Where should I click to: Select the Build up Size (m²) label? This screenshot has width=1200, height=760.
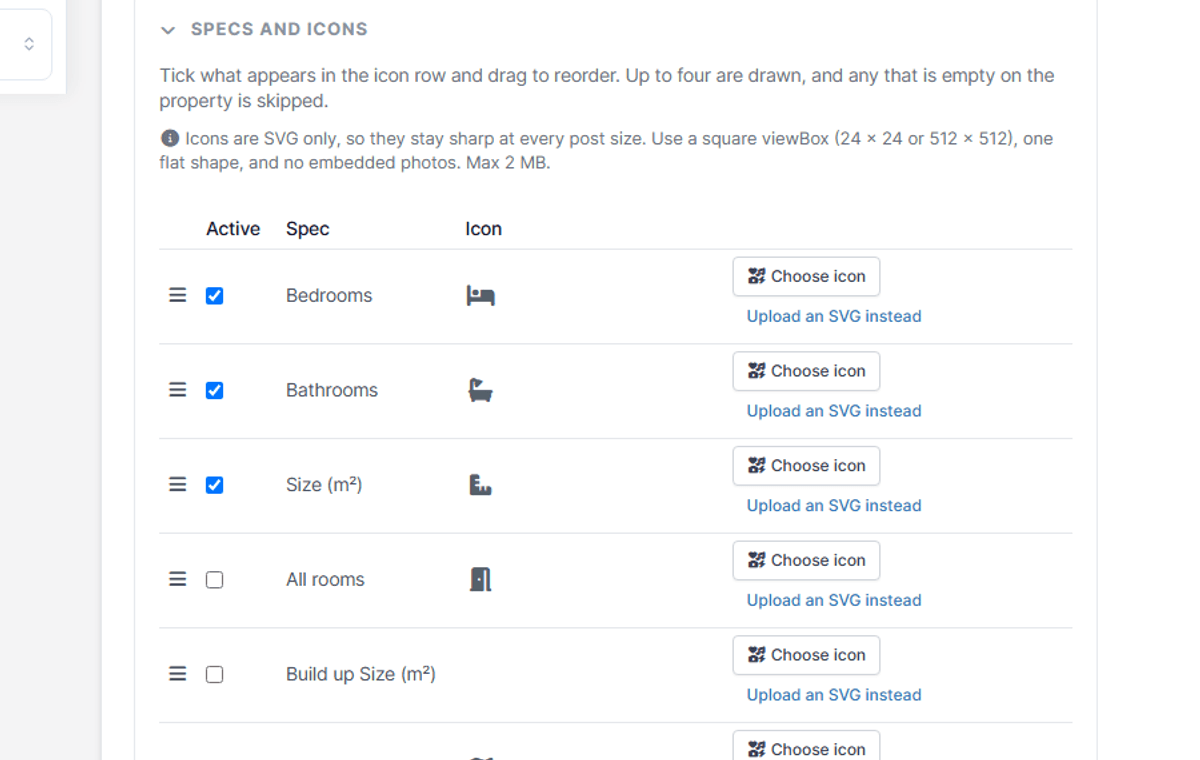point(361,674)
